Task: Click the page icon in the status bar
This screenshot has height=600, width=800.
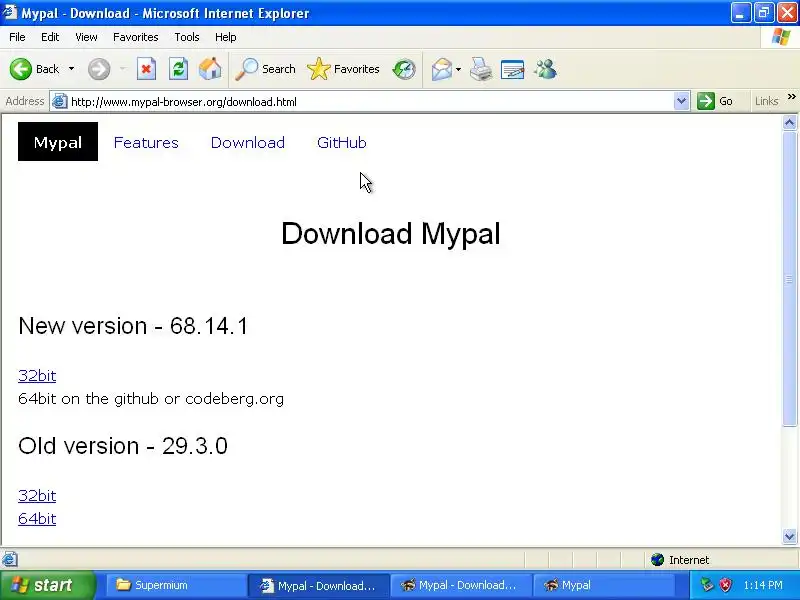Action: click(10, 560)
